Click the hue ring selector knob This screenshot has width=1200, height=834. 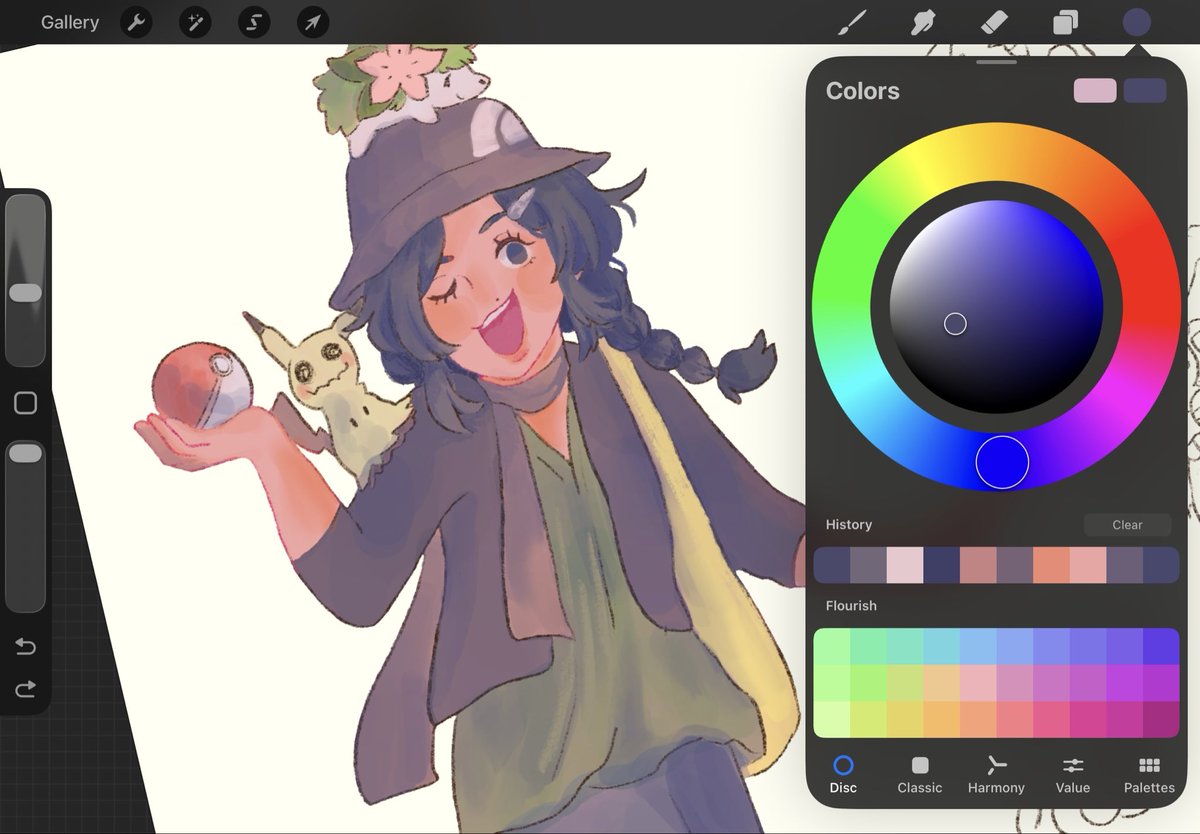pos(1002,461)
